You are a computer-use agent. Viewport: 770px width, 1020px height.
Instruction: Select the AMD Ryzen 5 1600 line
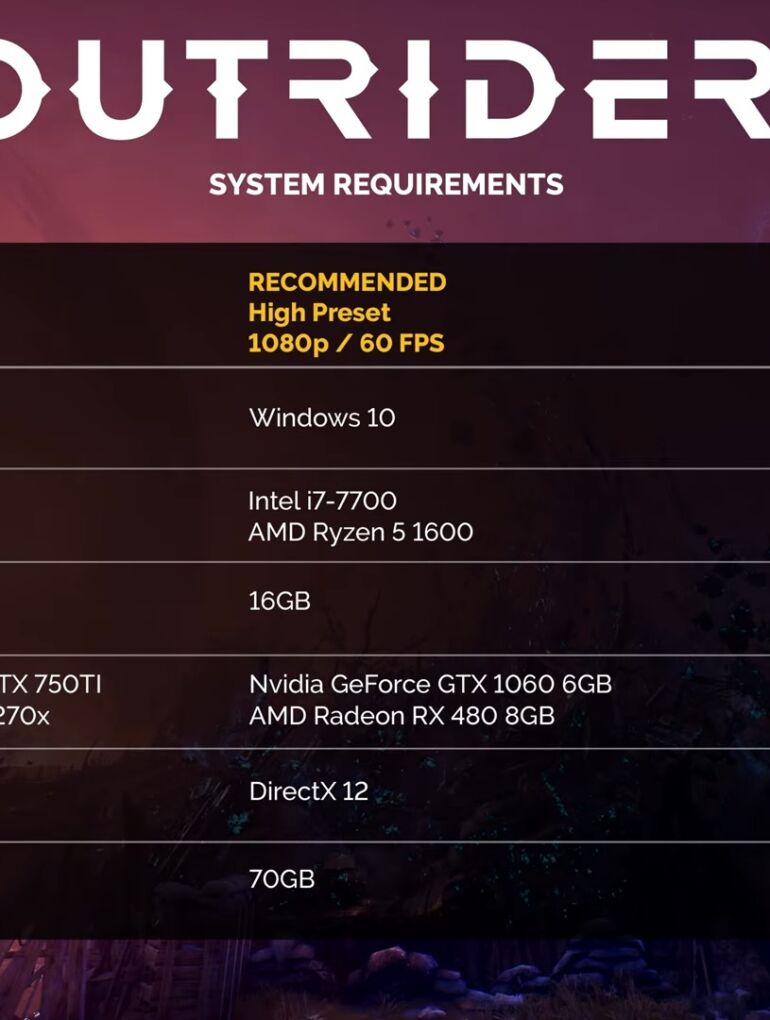coord(360,532)
